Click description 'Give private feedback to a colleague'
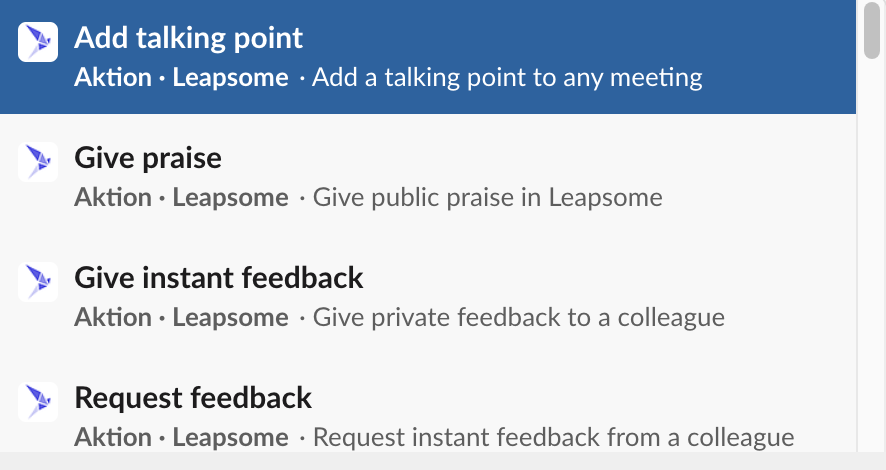 point(518,317)
